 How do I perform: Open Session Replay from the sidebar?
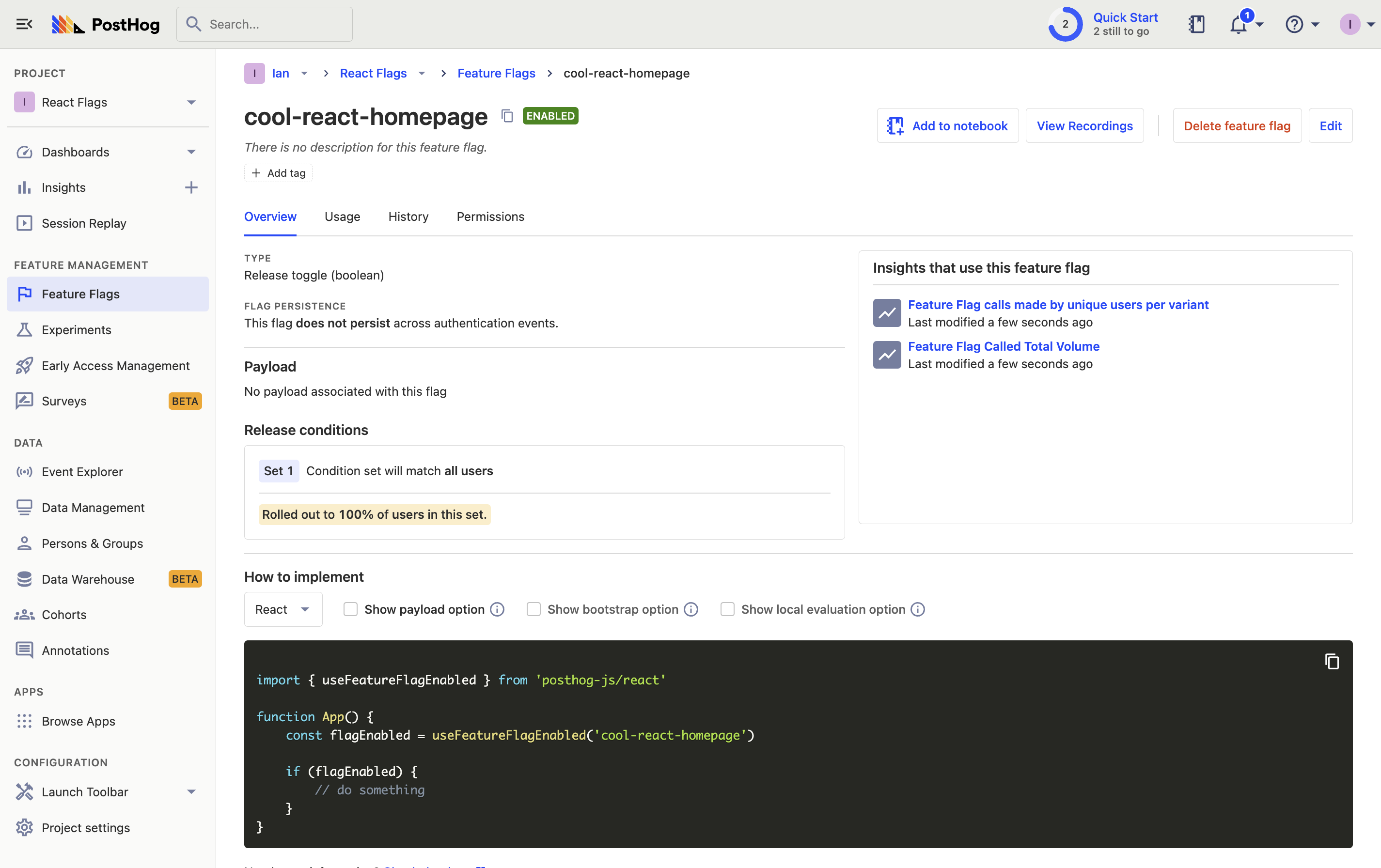click(84, 223)
